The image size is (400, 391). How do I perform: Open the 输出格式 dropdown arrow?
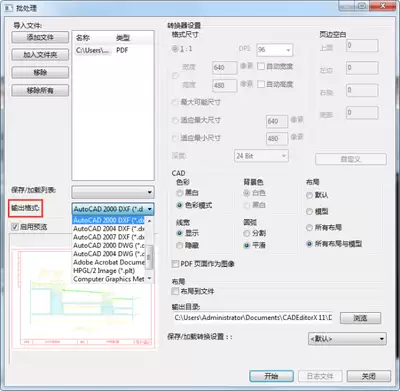[x=150, y=209]
